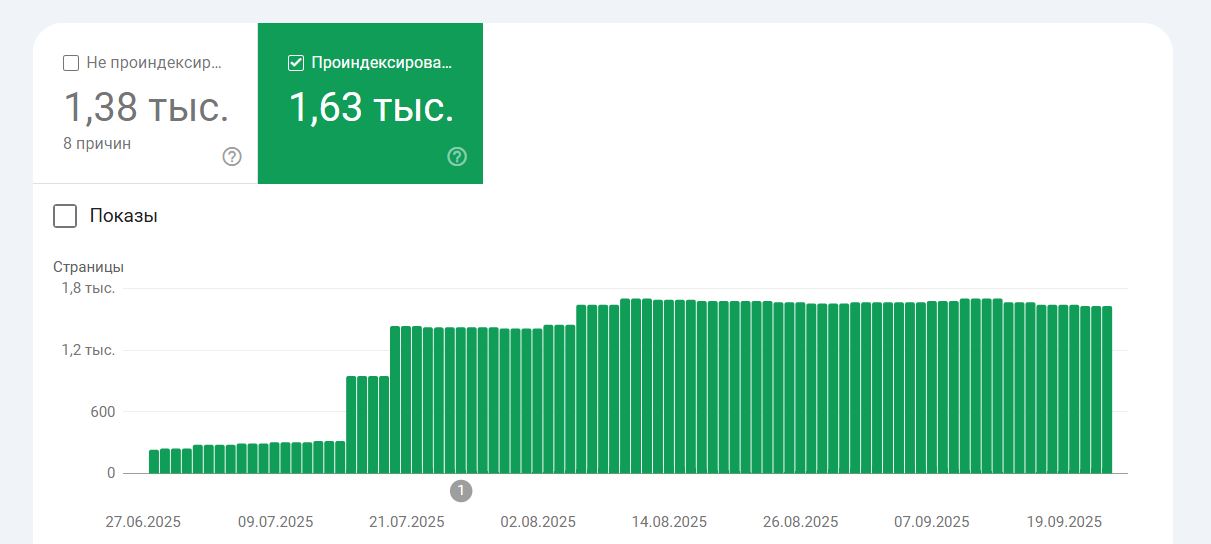The image size is (1211, 544).
Task: Click the "600" y-axis label
Action: [103, 412]
